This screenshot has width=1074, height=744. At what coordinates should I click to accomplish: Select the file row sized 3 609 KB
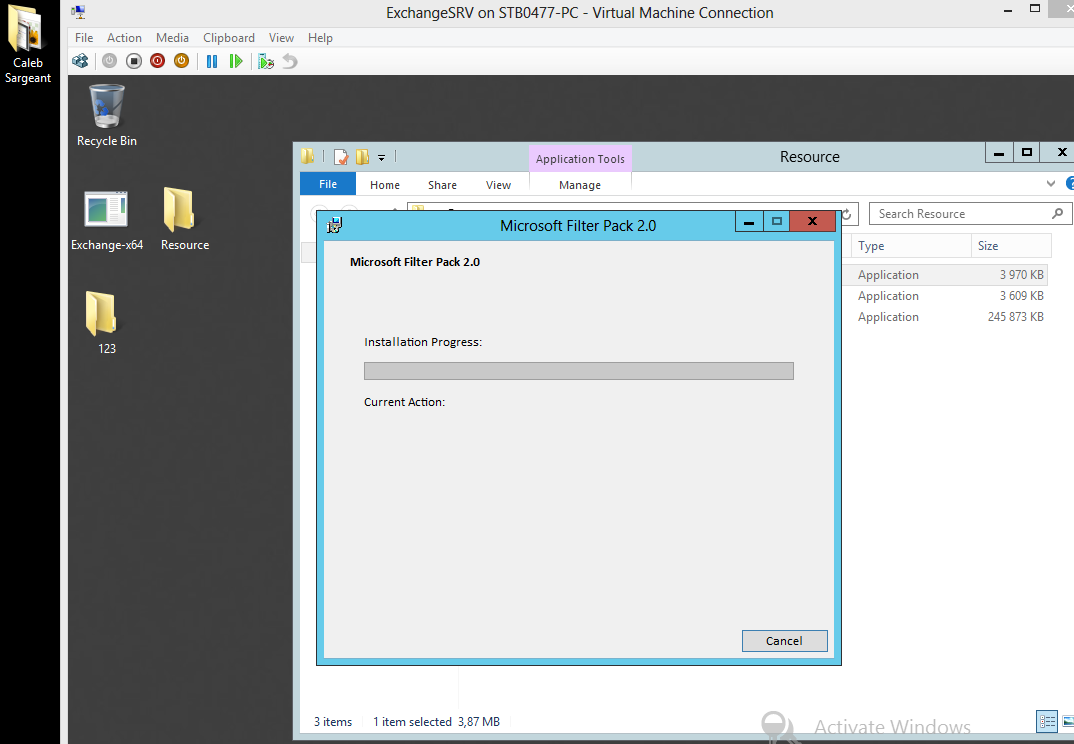tap(945, 296)
